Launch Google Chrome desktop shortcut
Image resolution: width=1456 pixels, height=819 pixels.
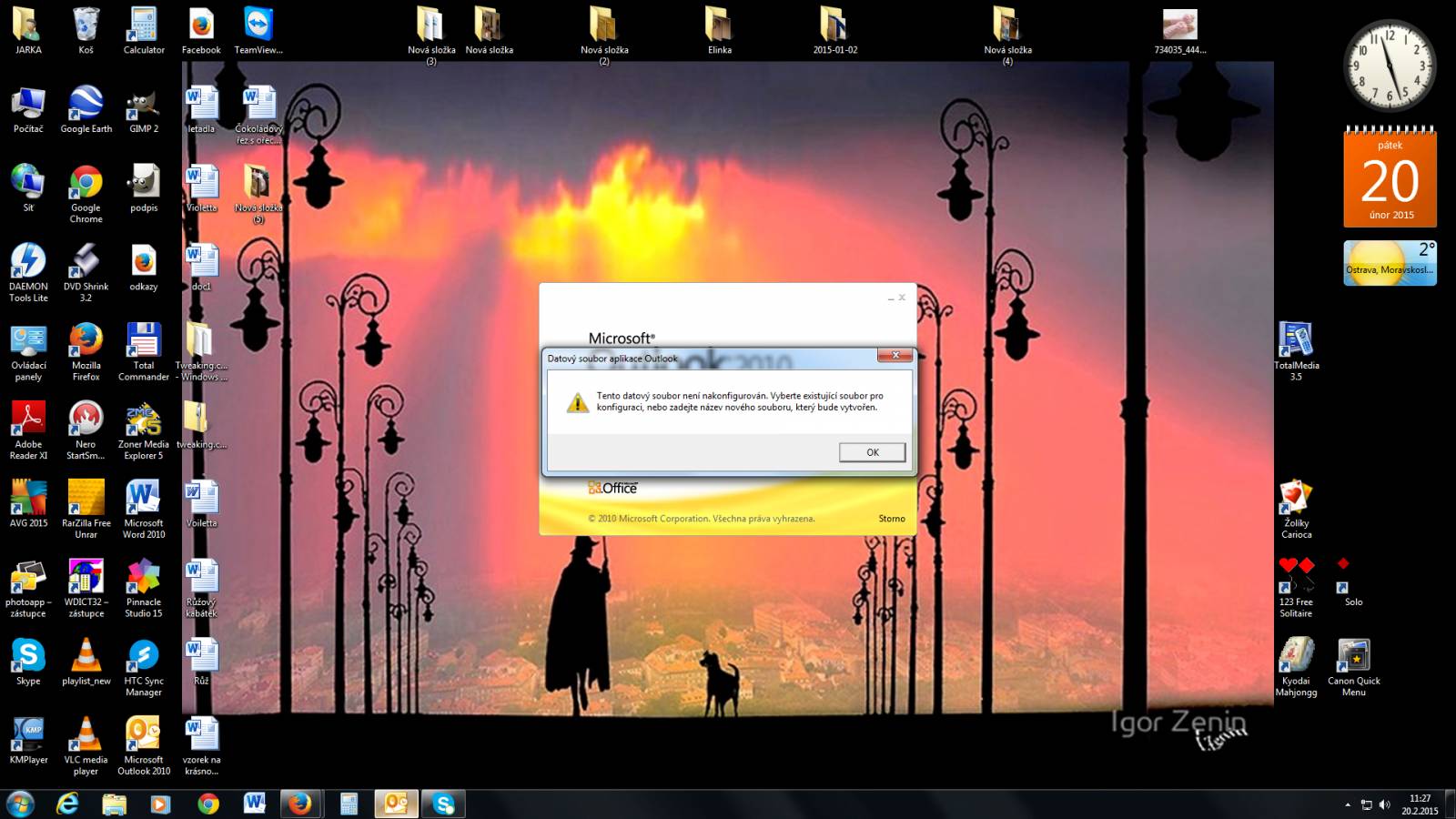pyautogui.click(x=86, y=193)
